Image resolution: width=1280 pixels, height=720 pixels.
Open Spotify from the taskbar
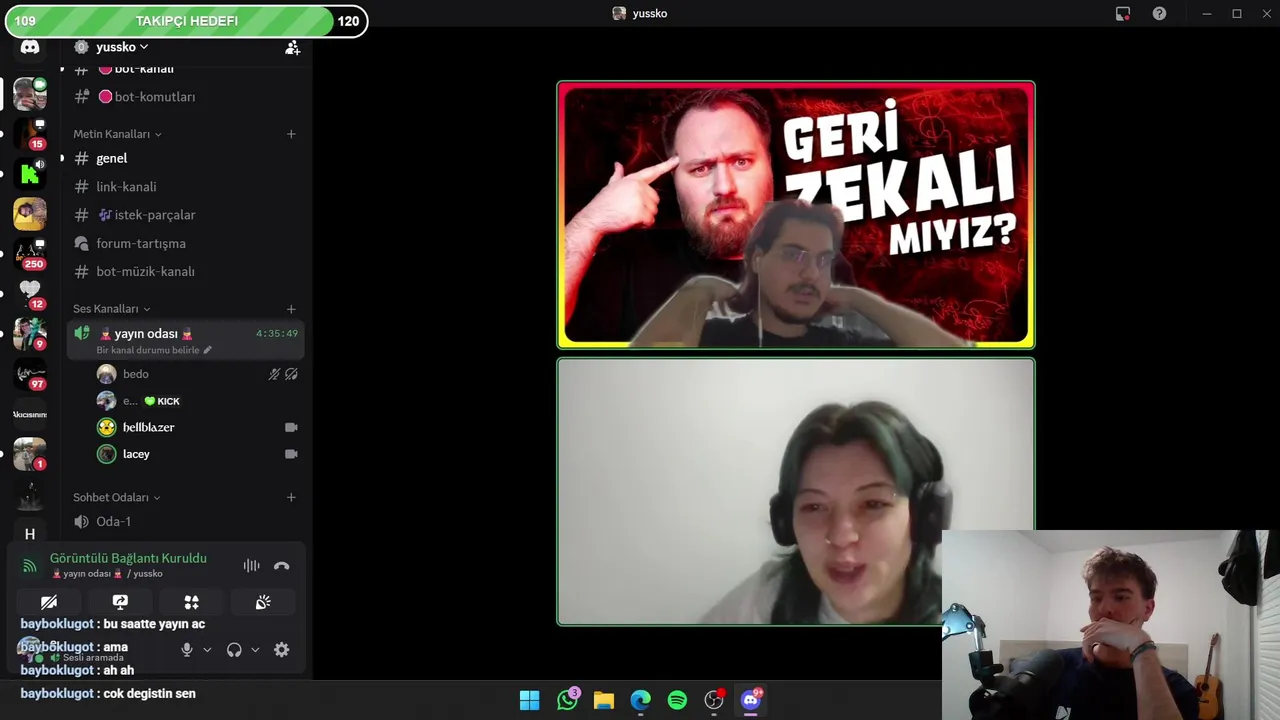[677, 700]
